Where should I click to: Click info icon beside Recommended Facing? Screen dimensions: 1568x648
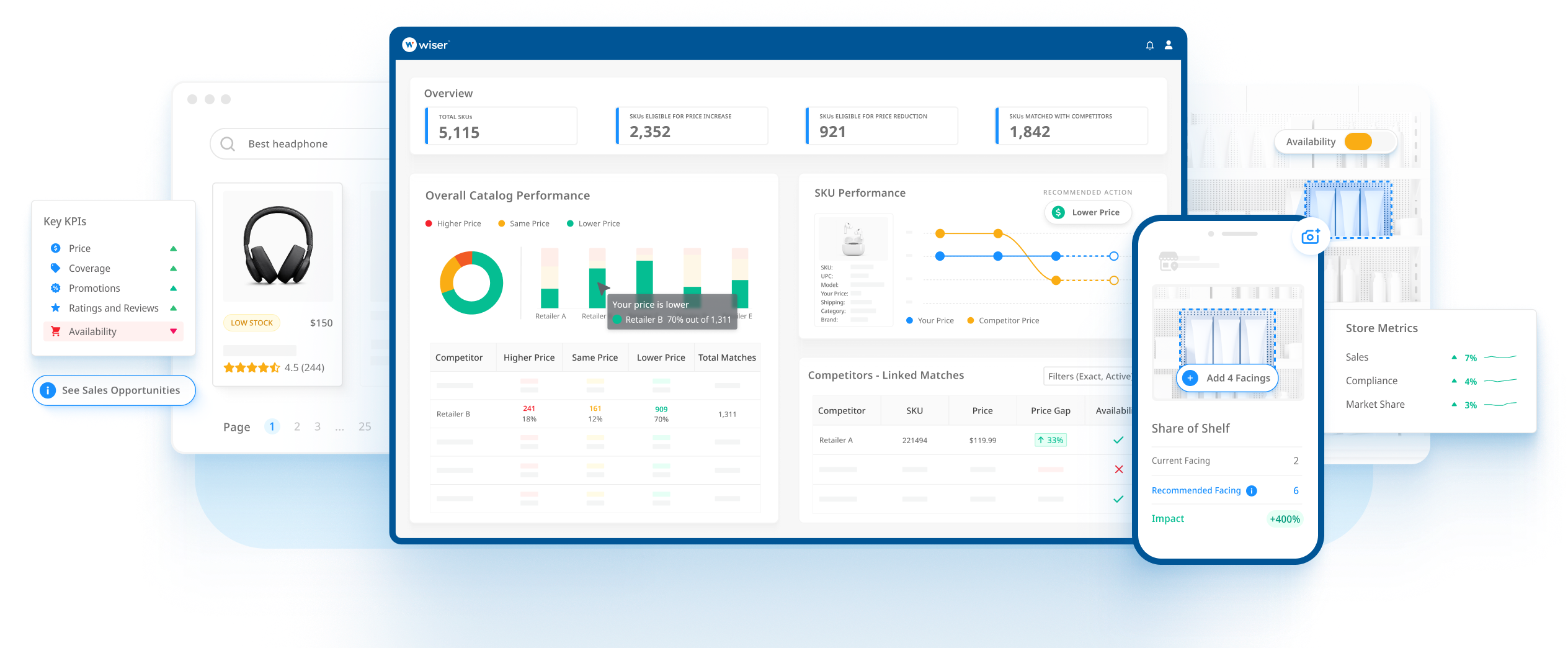point(1252,491)
